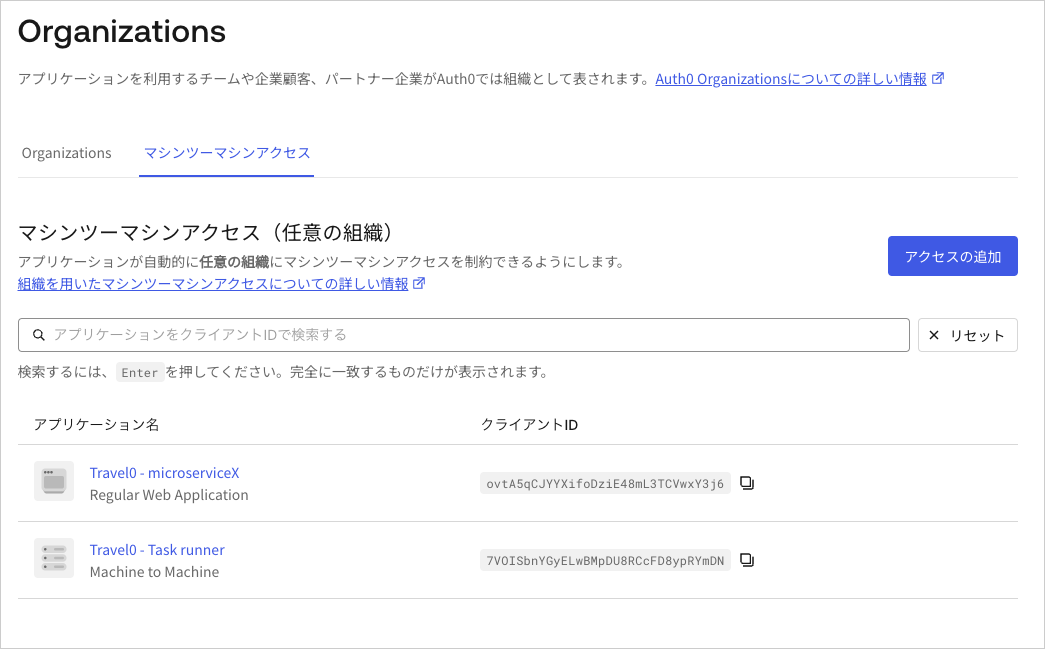Copy client ID for Travel0 - microserviceX
Viewport: 1045px width, 649px height.
(747, 483)
